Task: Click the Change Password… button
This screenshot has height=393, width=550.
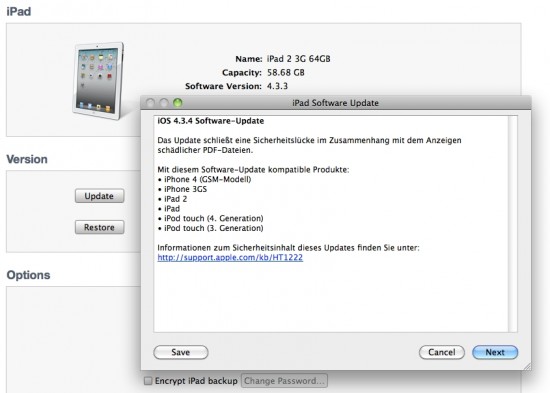Action: 284,381
